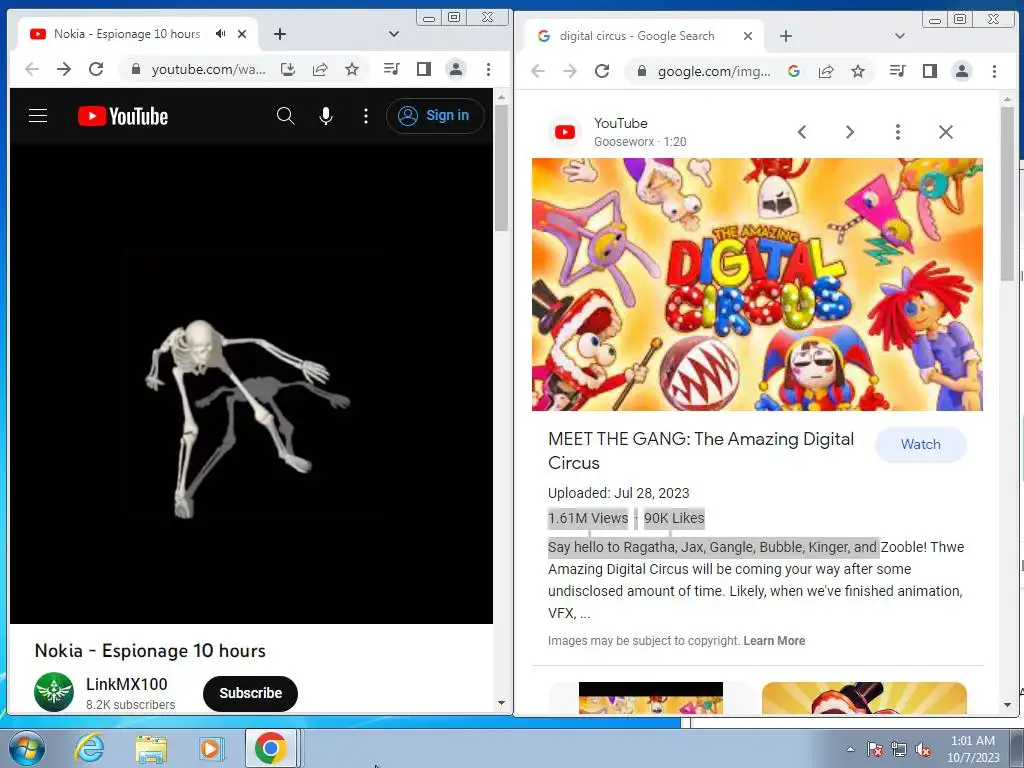Open a new tab in Google window
1024x768 pixels.
coord(786,36)
